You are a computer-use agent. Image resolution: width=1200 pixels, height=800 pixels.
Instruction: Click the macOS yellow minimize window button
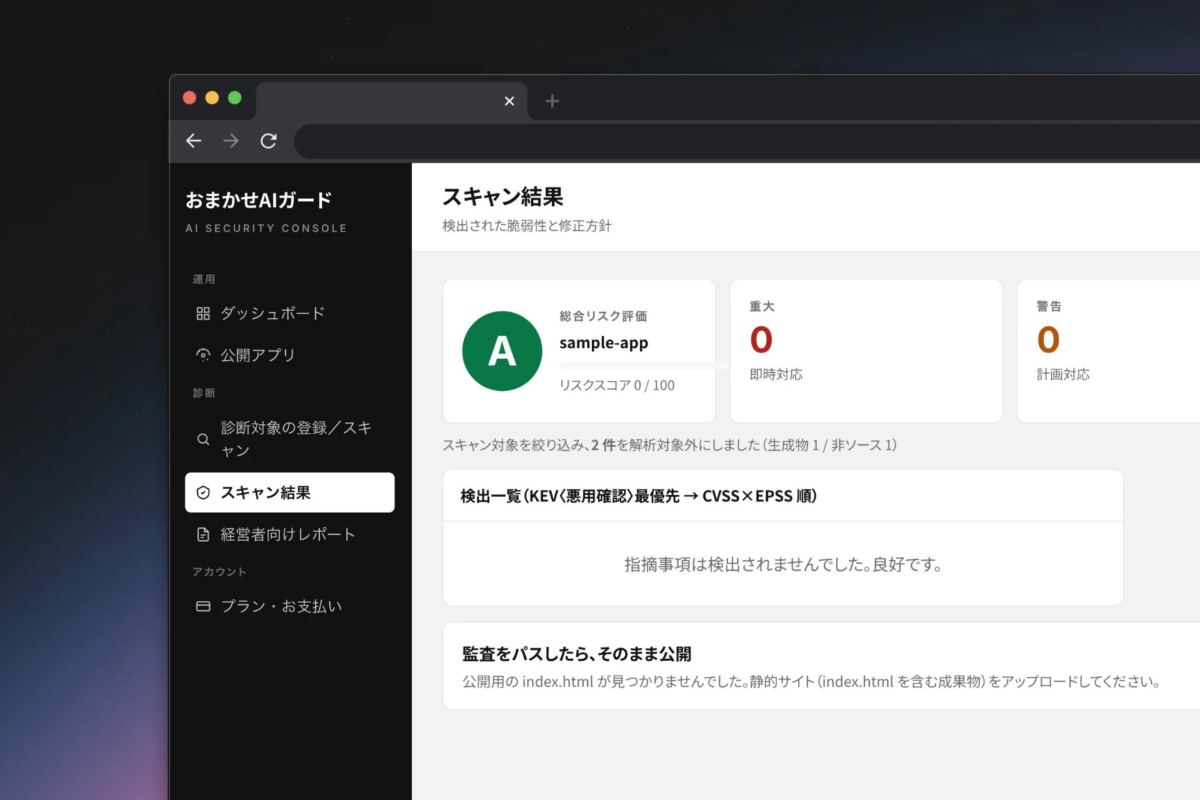[x=212, y=98]
